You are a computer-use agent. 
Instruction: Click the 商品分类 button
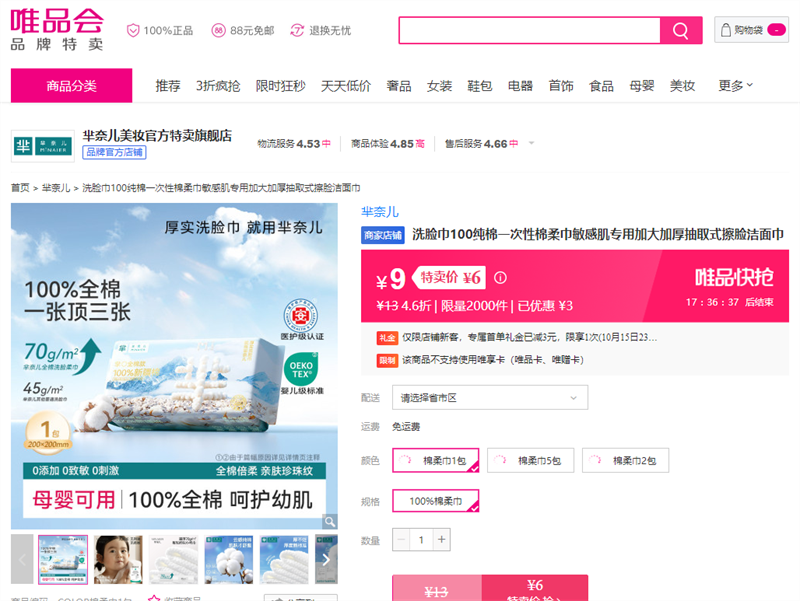pyautogui.click(x=71, y=86)
